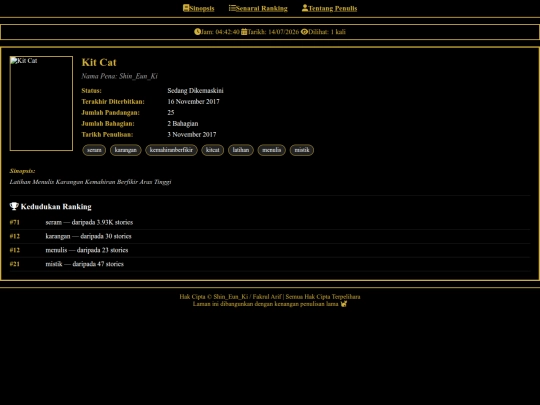Select the mistik tag
This screenshot has height=405, width=540.
tap(302, 150)
